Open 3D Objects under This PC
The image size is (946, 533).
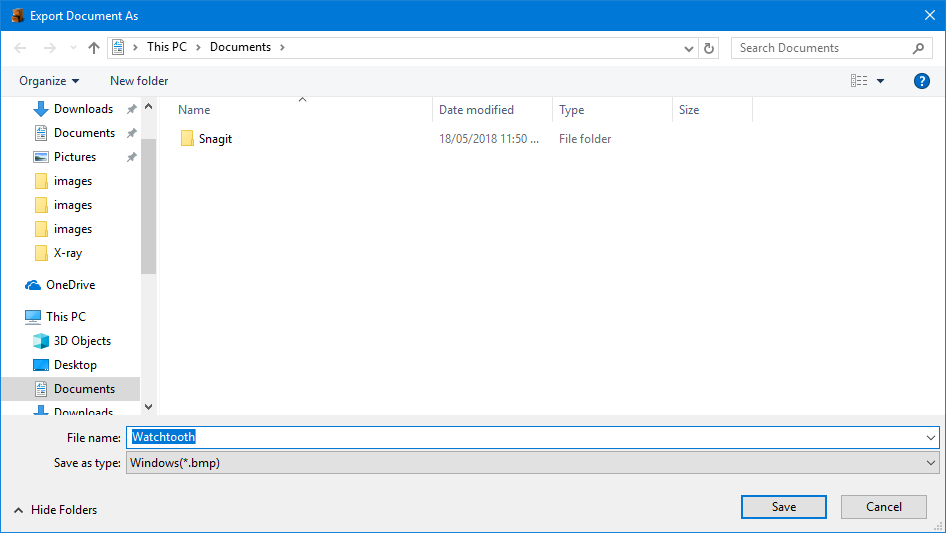(82, 340)
